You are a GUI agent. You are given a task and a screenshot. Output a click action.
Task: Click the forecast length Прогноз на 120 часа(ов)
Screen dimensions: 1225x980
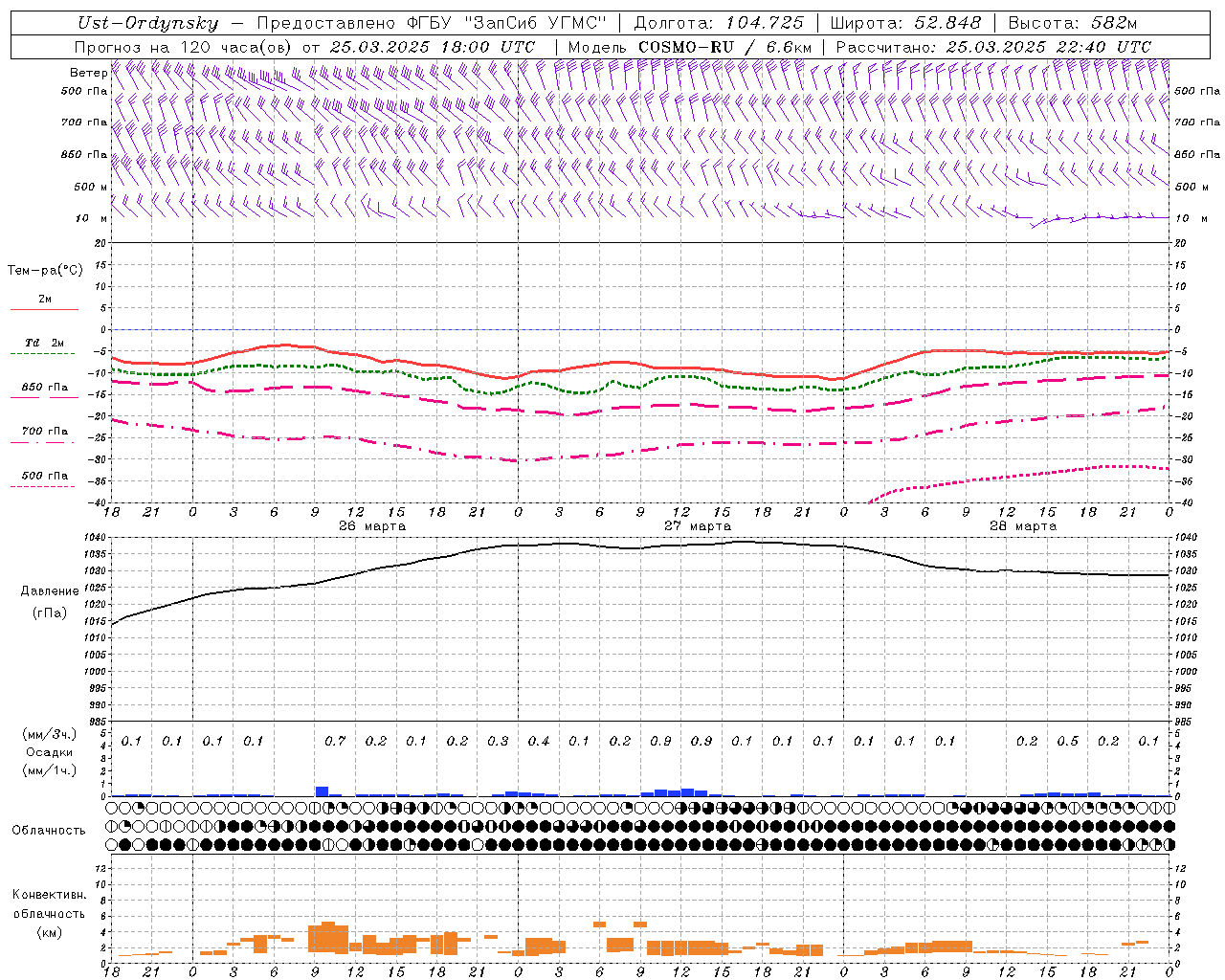click(184, 47)
